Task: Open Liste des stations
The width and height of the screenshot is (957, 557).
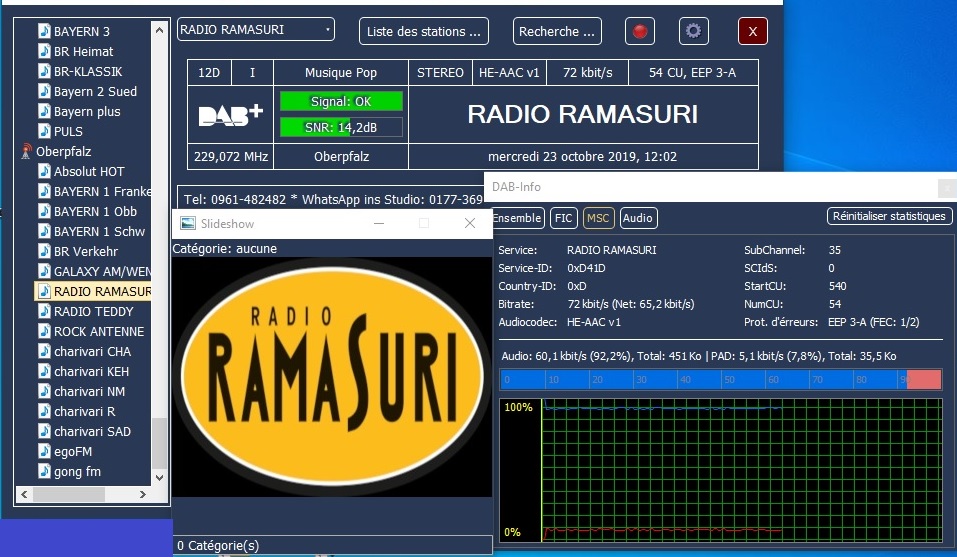Action: 424,31
